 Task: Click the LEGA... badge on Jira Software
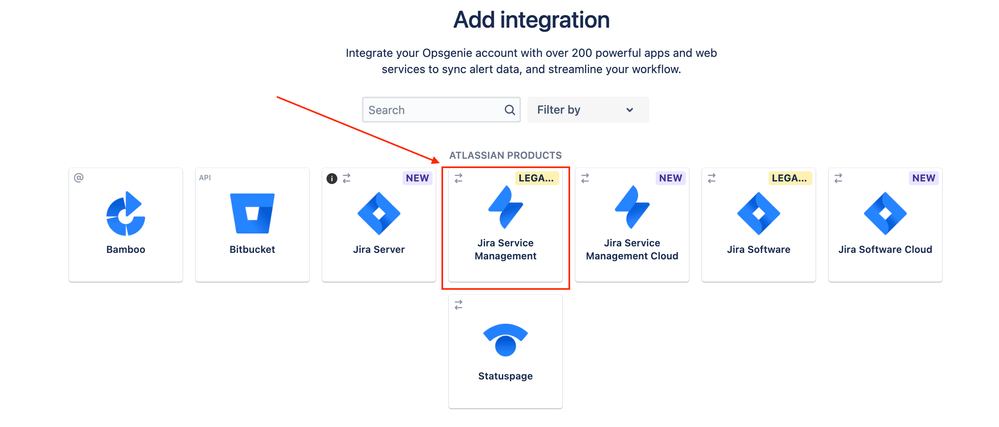(790, 178)
